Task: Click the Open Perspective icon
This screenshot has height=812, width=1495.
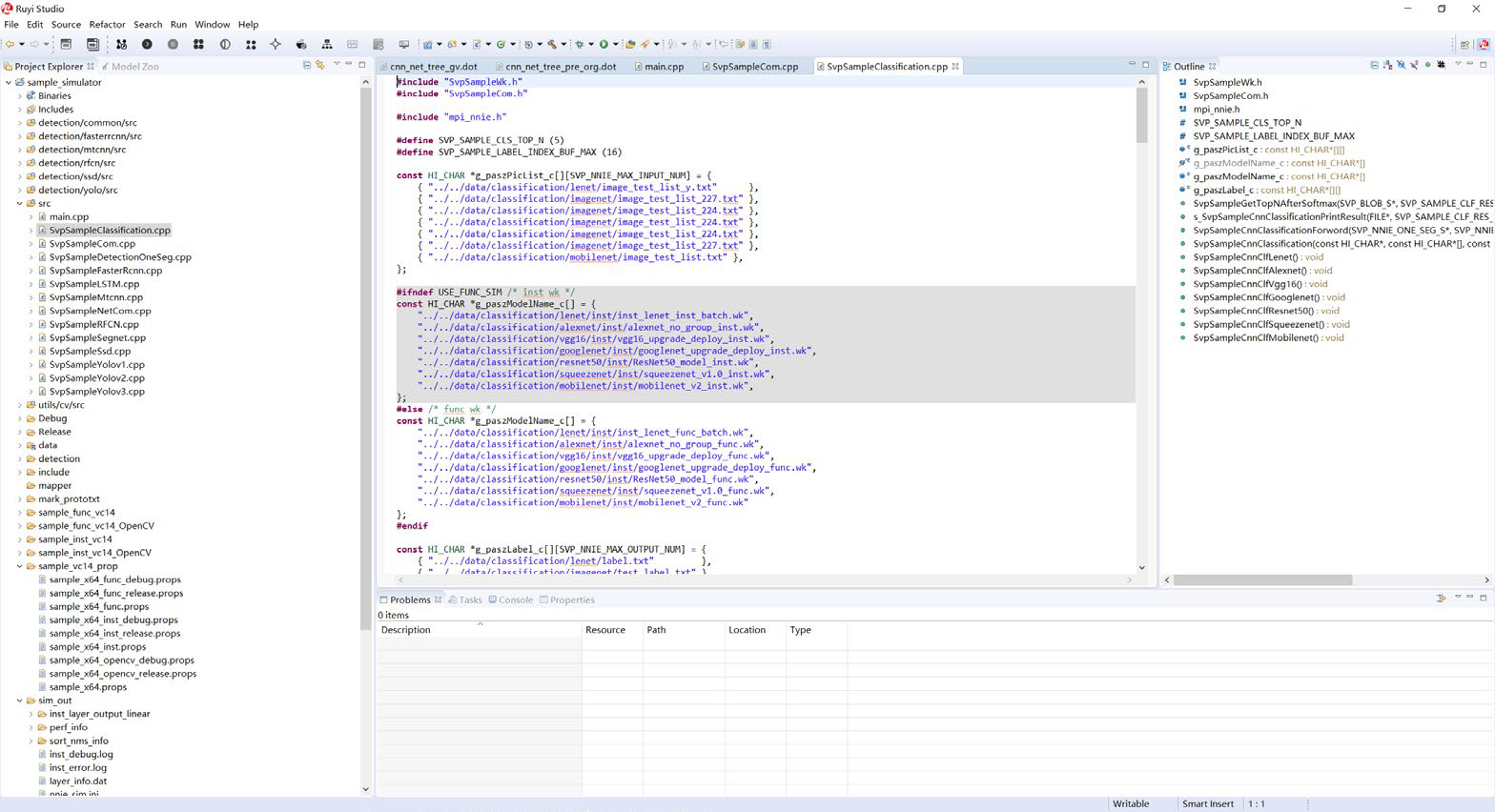Action: [x=1465, y=44]
